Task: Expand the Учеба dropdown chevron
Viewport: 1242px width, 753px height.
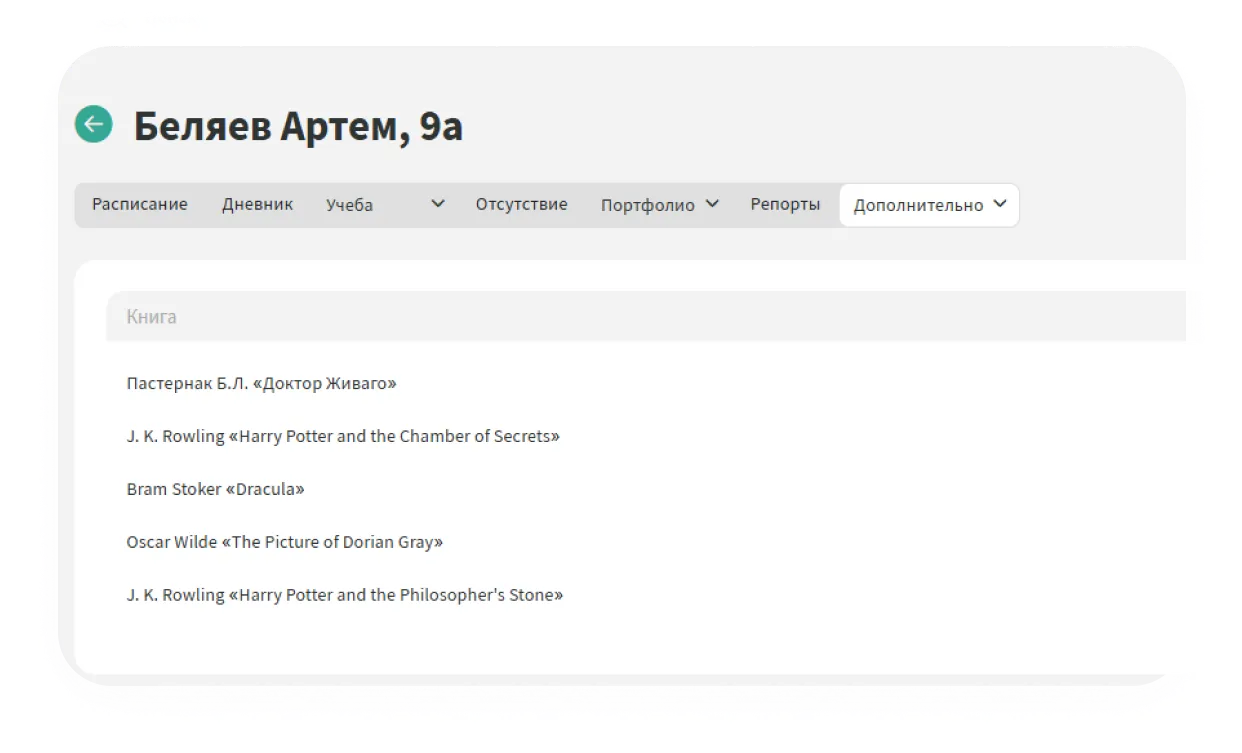Action: pos(437,204)
